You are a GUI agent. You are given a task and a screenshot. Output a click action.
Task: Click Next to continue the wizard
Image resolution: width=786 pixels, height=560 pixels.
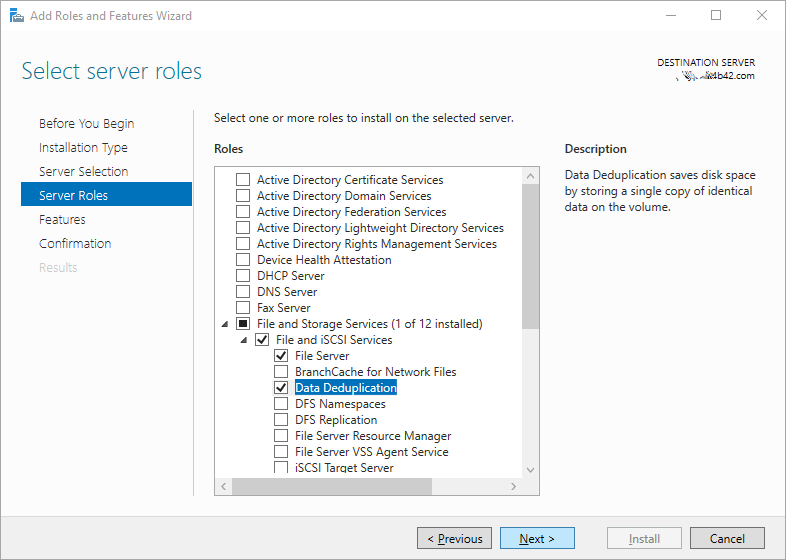tap(537, 538)
